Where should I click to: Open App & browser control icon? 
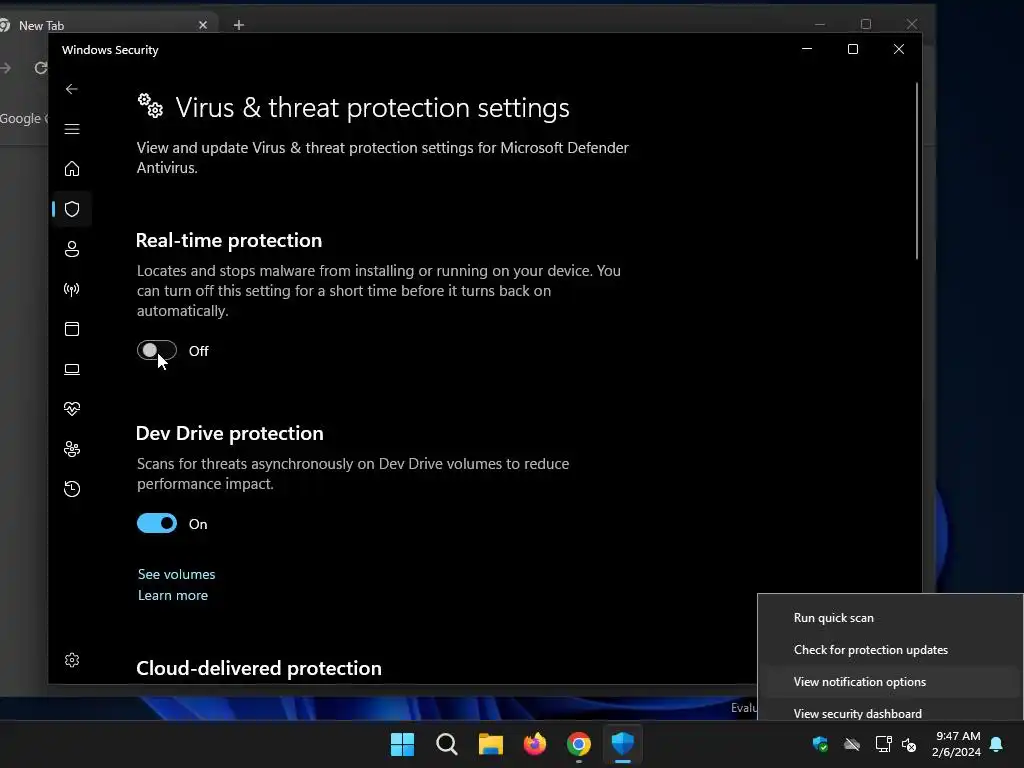[72, 329]
